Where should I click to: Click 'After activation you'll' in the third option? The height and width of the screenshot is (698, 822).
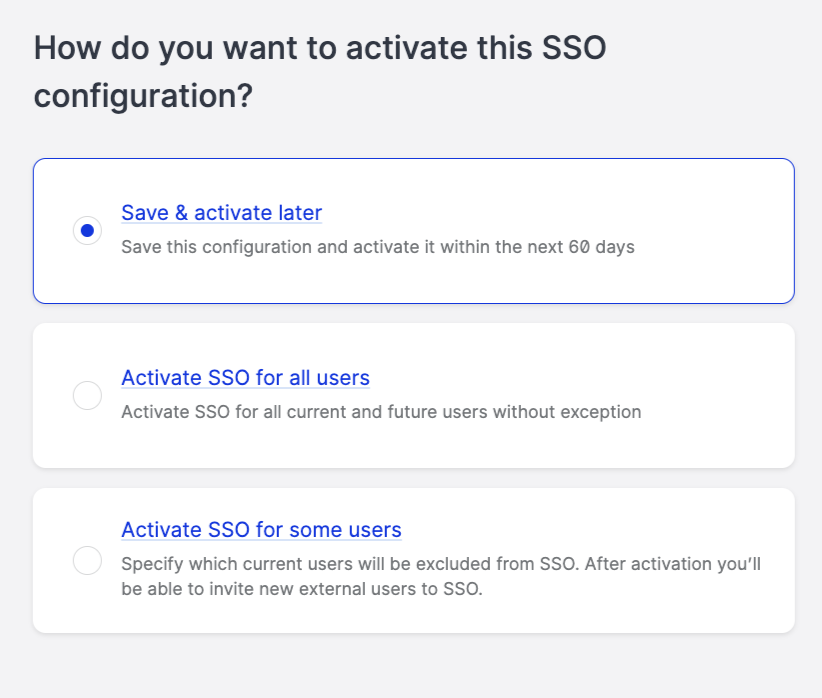coord(673,564)
